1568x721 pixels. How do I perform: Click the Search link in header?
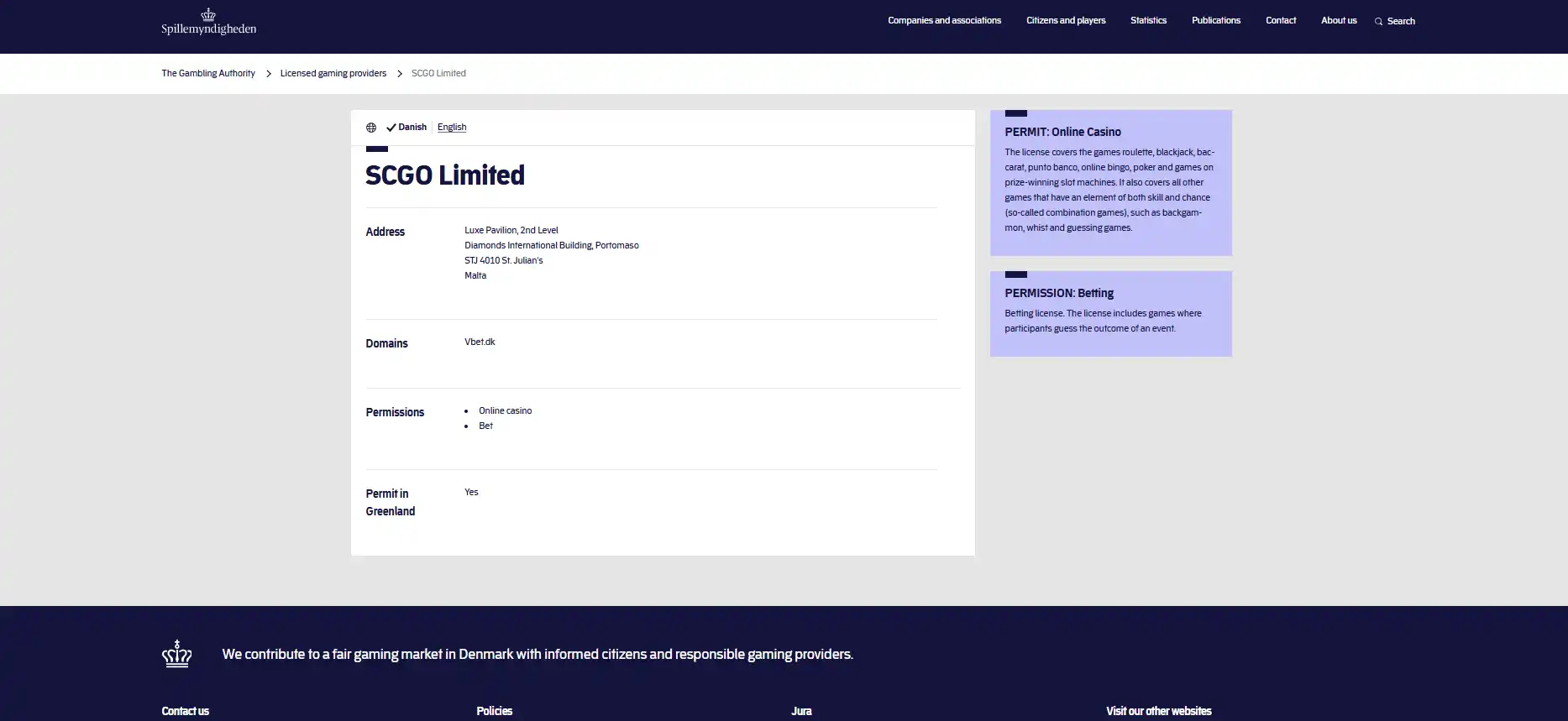pos(1401,21)
